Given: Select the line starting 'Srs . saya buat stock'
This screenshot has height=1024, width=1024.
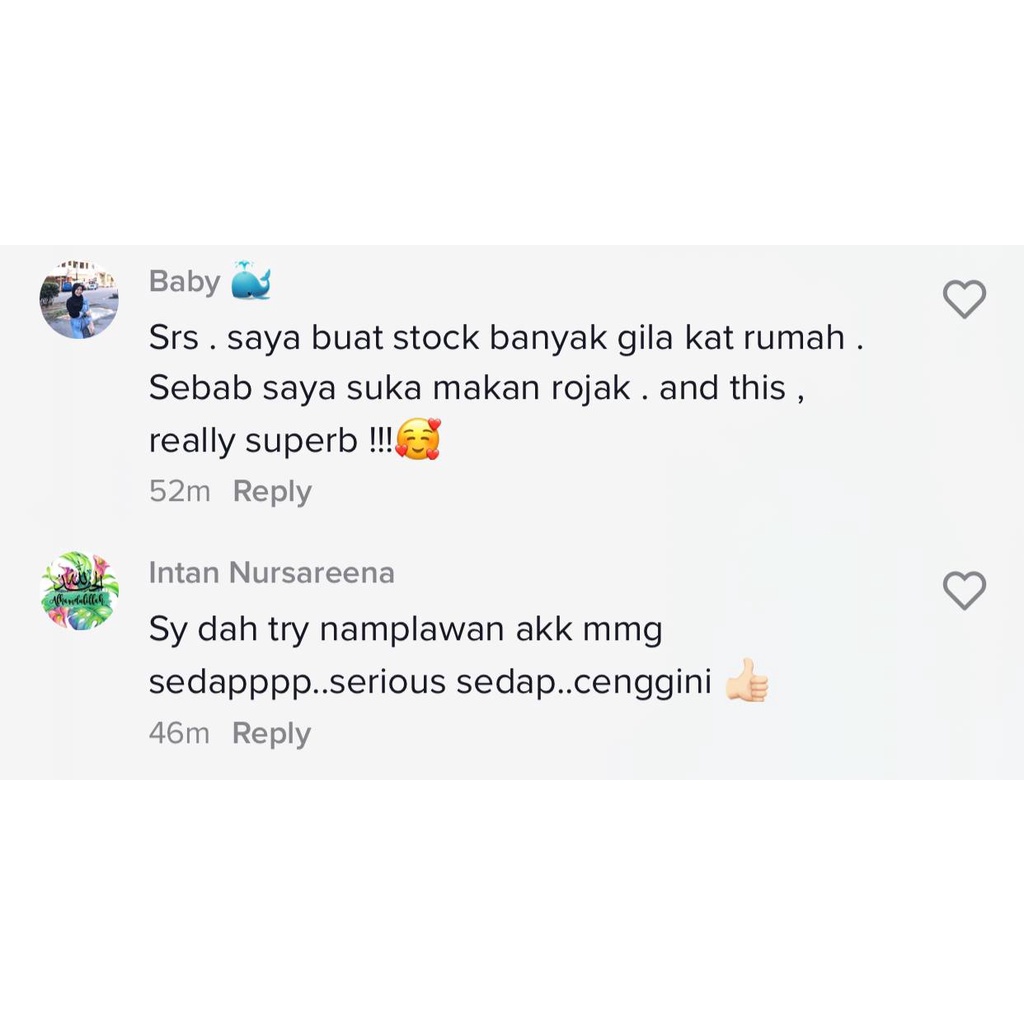Looking at the screenshot, I should [x=506, y=338].
